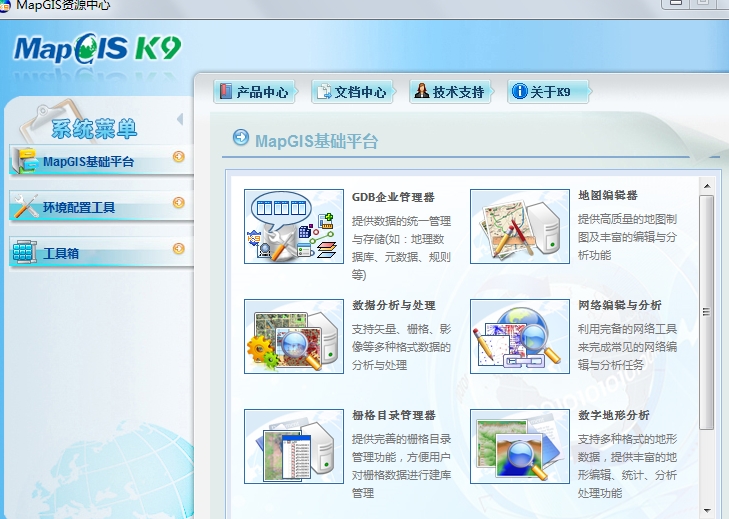Click description 支持多种格式的地形数据

[627, 466]
